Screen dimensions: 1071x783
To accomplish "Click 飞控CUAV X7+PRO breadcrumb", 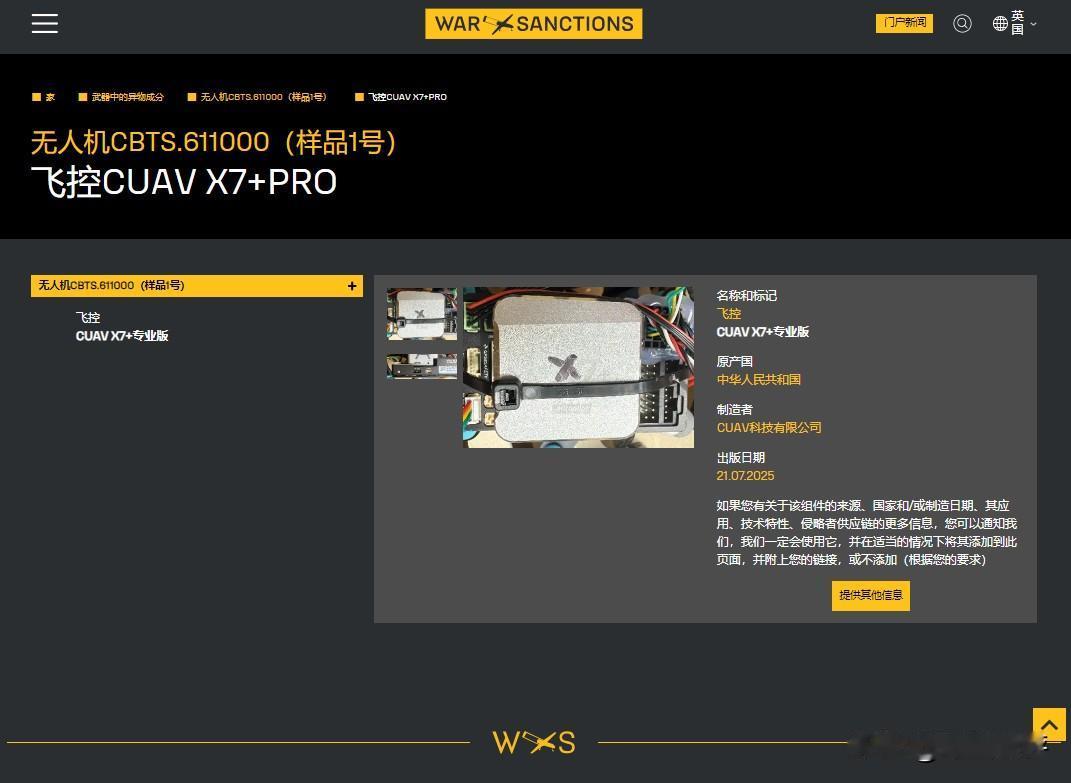I will tap(407, 97).
